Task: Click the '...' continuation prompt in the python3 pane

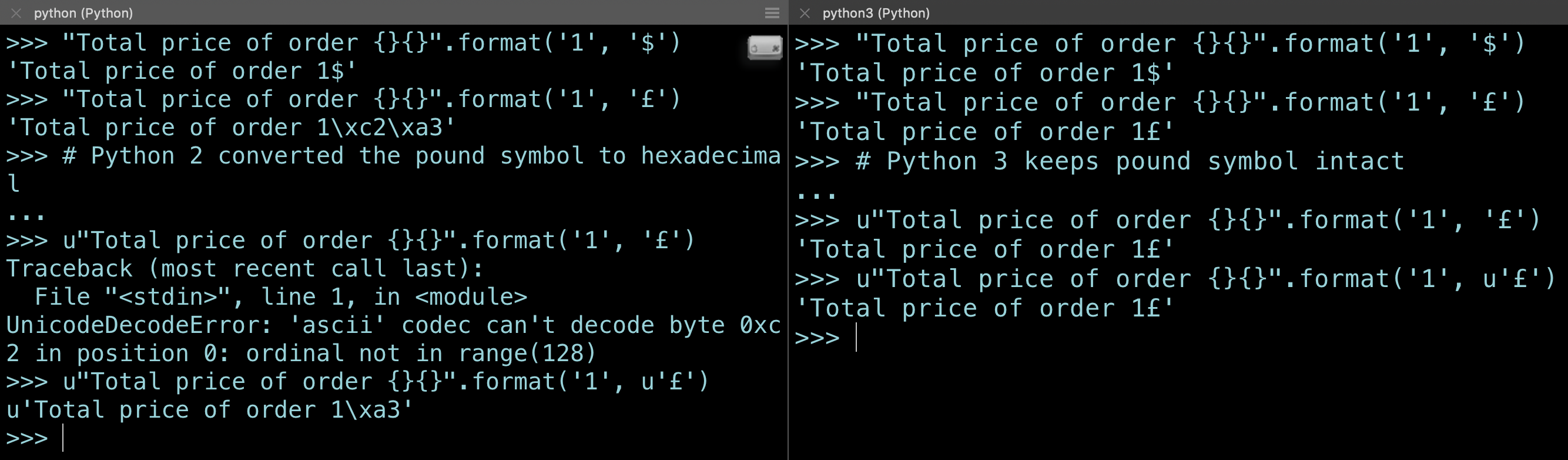Action: pos(816,194)
